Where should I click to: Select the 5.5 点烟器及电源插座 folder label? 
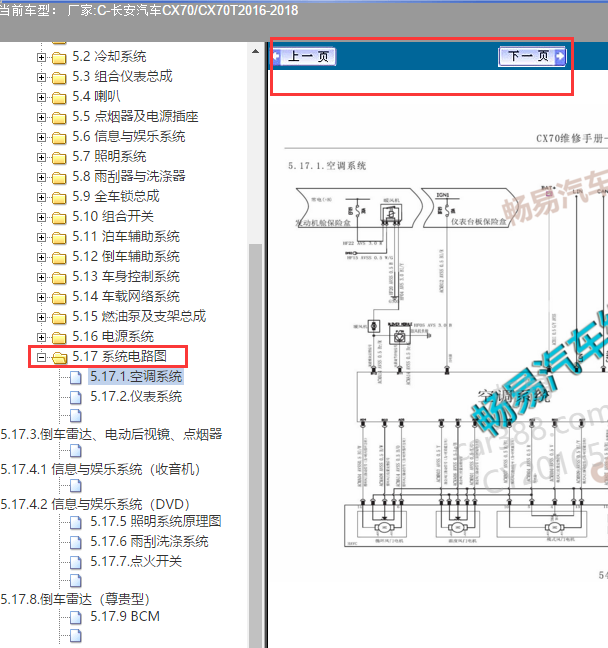[135, 117]
